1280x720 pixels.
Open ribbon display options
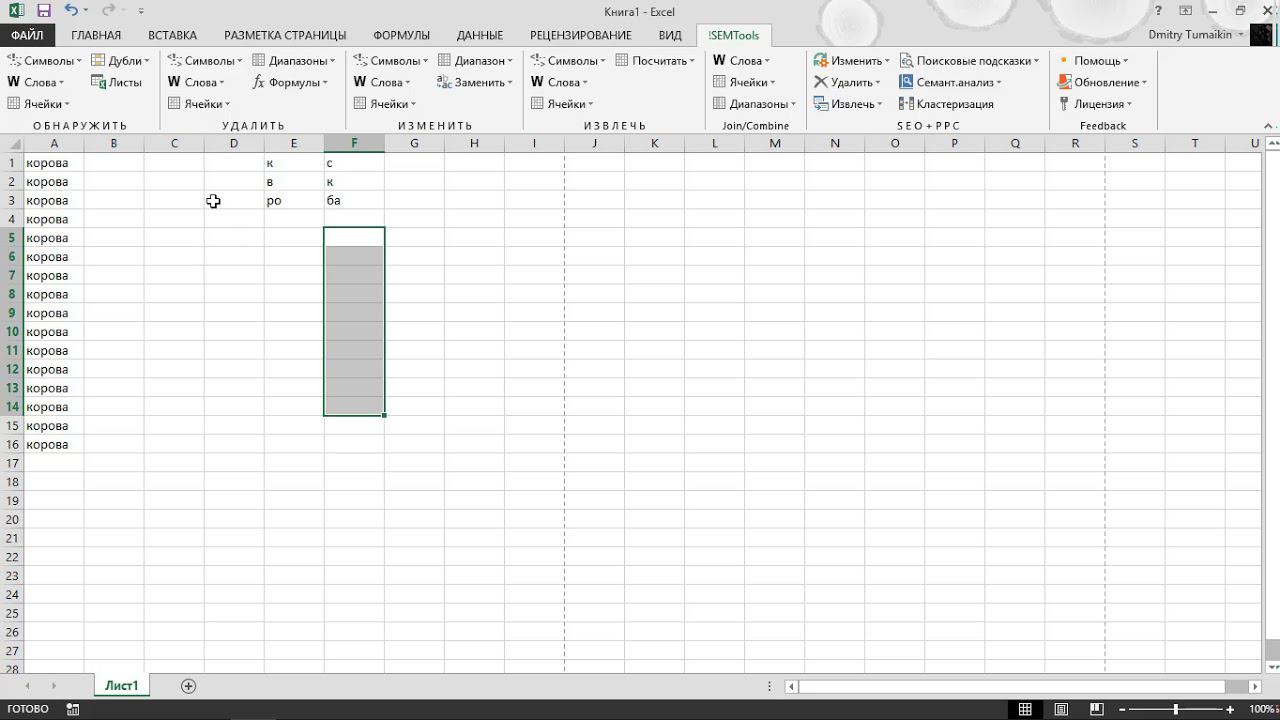pos(1186,11)
